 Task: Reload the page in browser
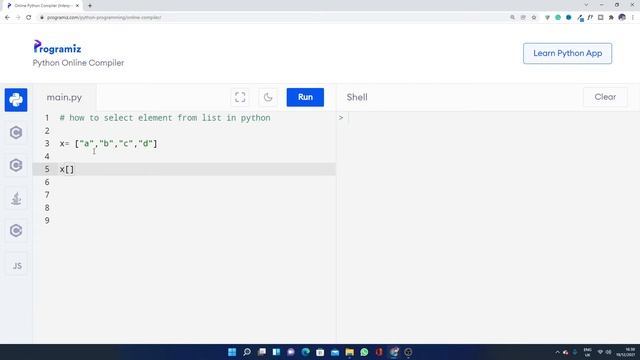tap(29, 18)
